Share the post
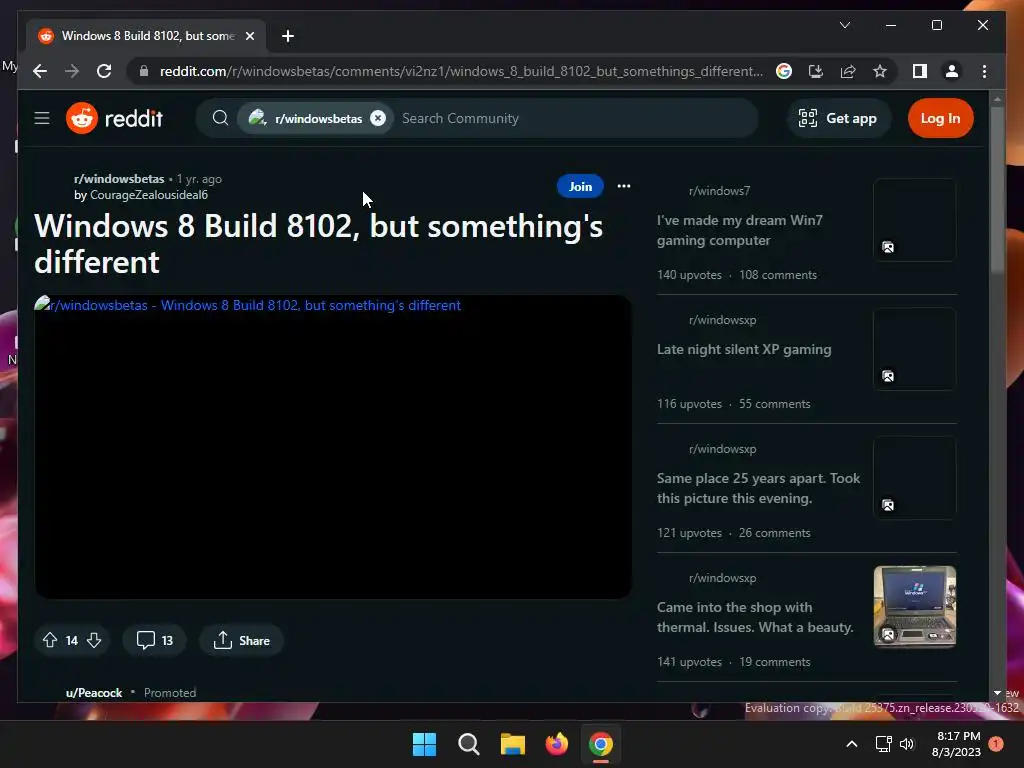The image size is (1024, 768). coord(241,641)
